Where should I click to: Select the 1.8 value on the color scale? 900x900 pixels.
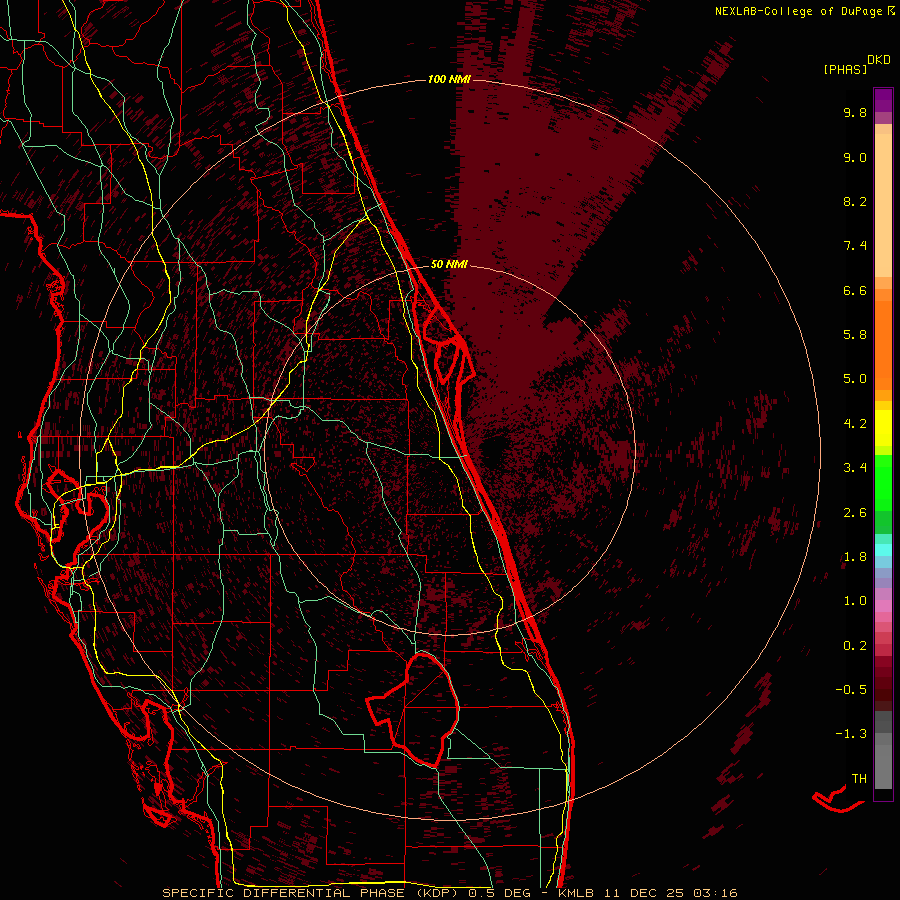855,557
